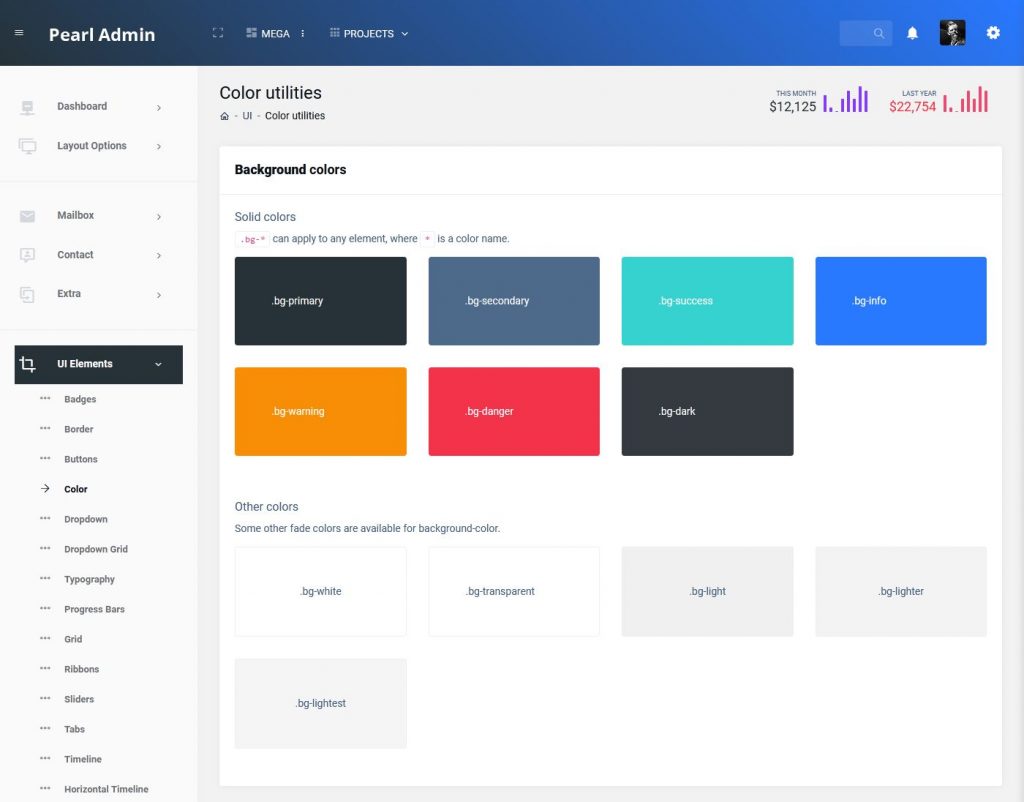The image size is (1024, 802).
Task: Select the .bg-light swatch
Action: coord(707,592)
